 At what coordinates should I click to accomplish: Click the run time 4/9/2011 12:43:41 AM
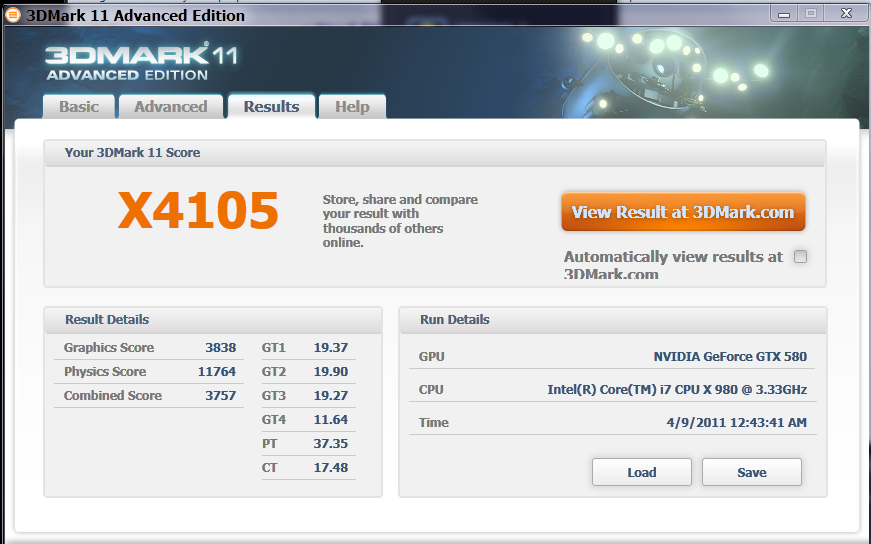(x=737, y=422)
